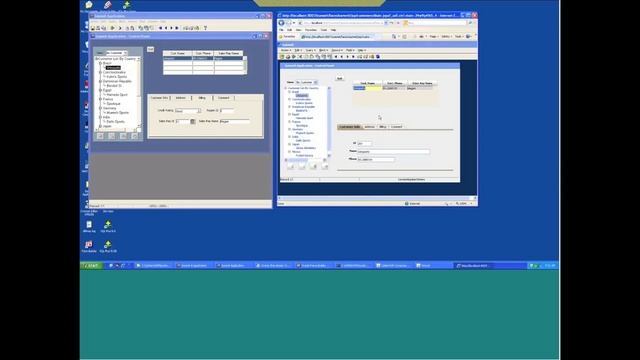
Task: Expand the View combo box in the browser form
Action: click(316, 82)
